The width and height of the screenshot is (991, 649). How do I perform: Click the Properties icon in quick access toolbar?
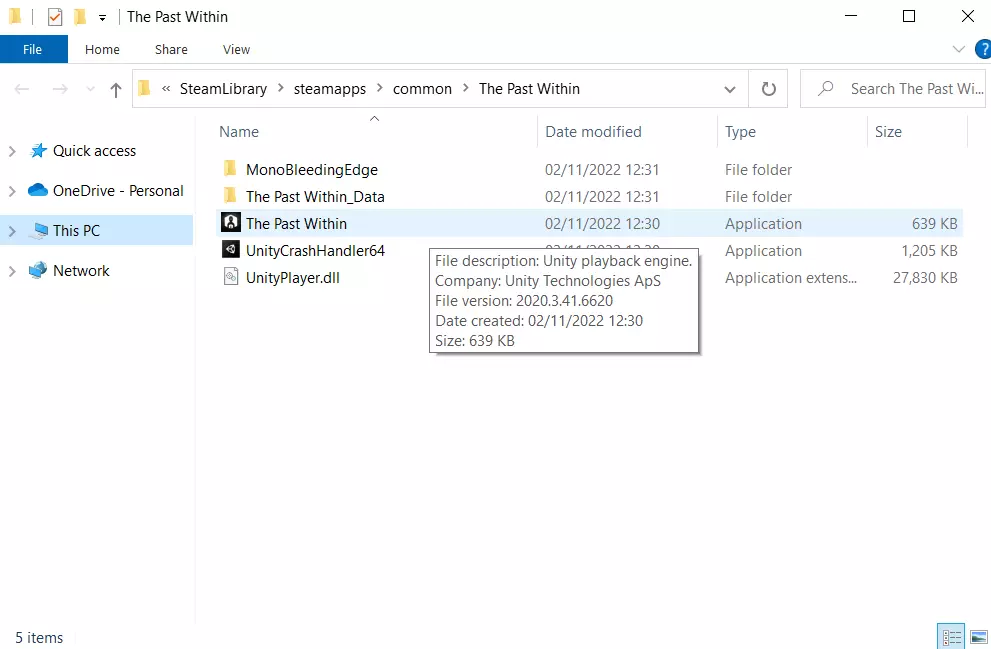(x=55, y=17)
